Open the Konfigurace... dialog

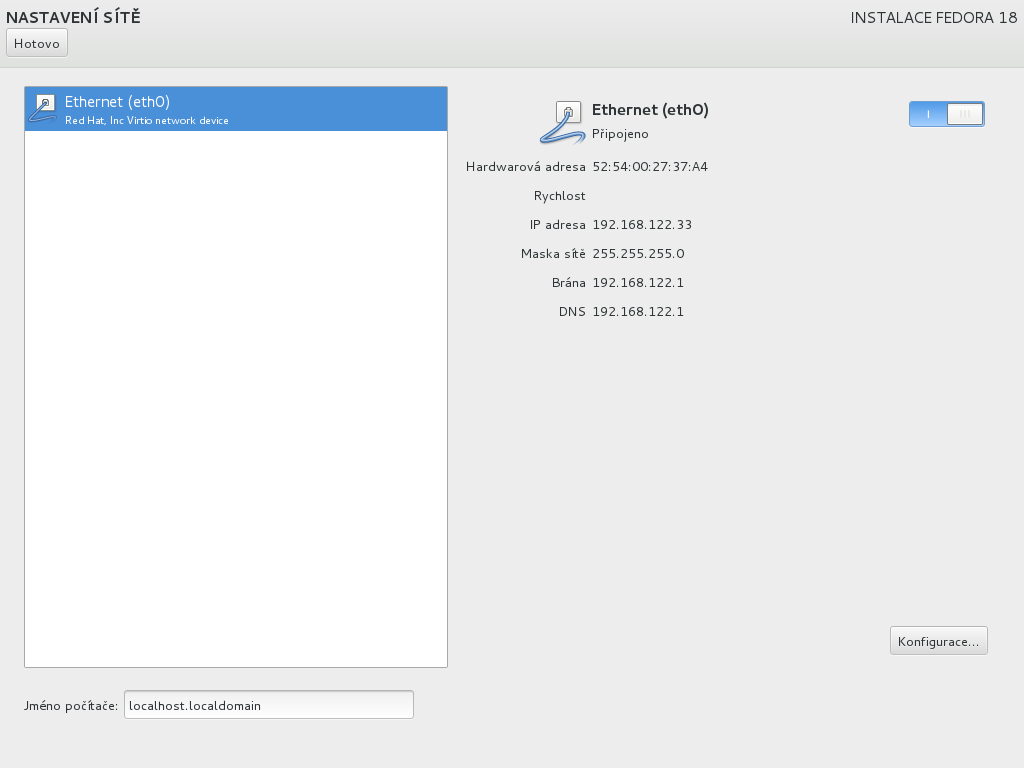[938, 641]
